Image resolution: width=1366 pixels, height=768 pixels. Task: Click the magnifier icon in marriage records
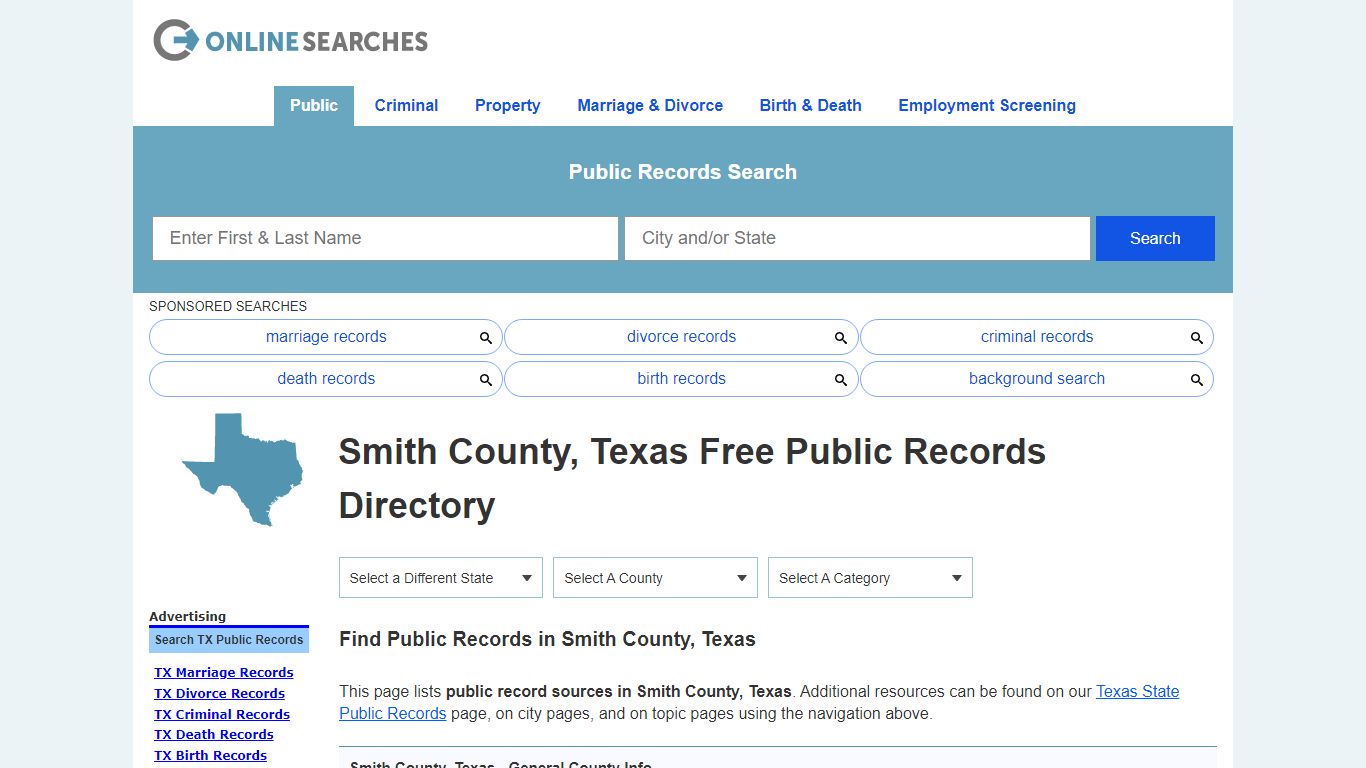pyautogui.click(x=486, y=338)
